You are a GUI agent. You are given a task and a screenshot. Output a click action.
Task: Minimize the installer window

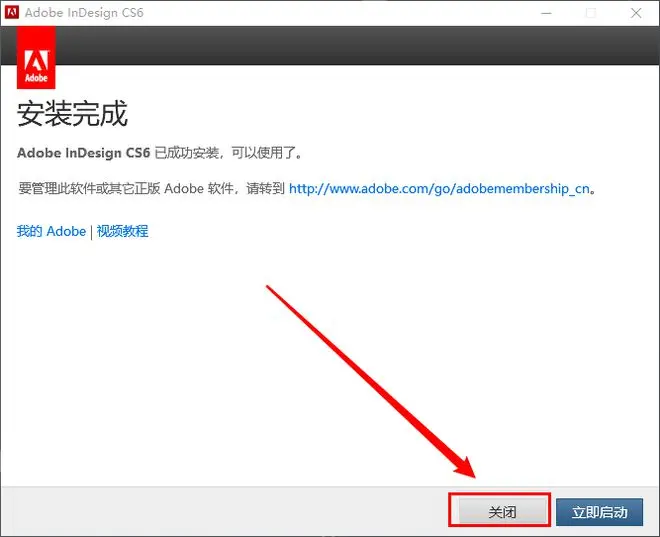pos(547,13)
